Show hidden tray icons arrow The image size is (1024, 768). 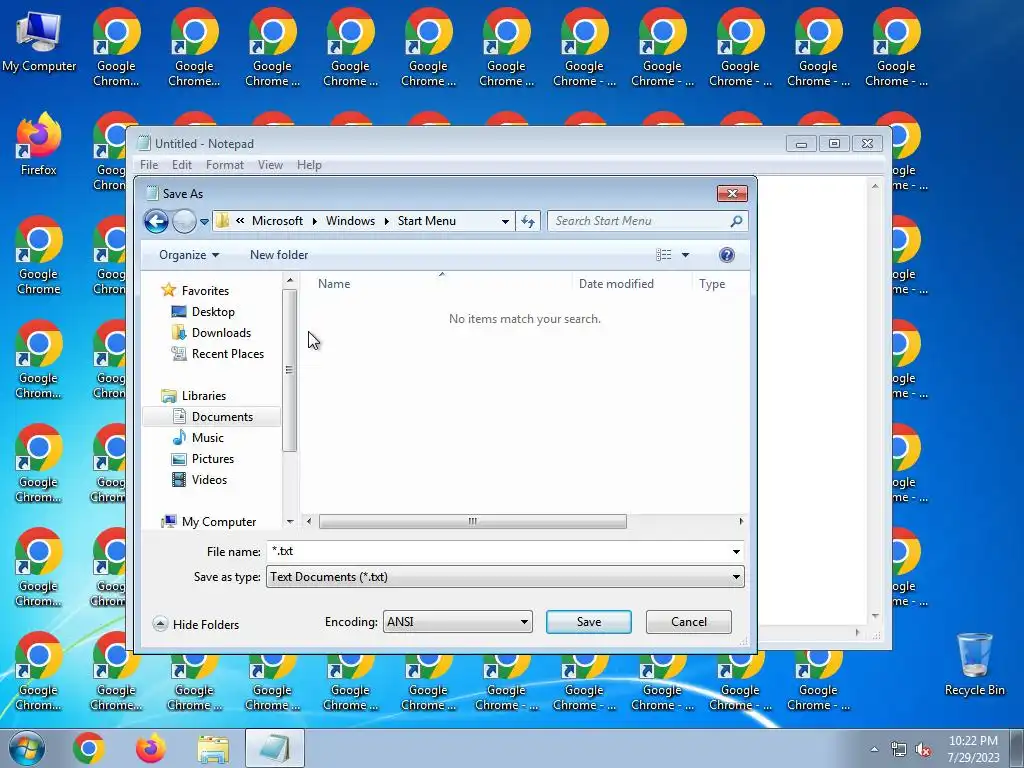point(874,750)
